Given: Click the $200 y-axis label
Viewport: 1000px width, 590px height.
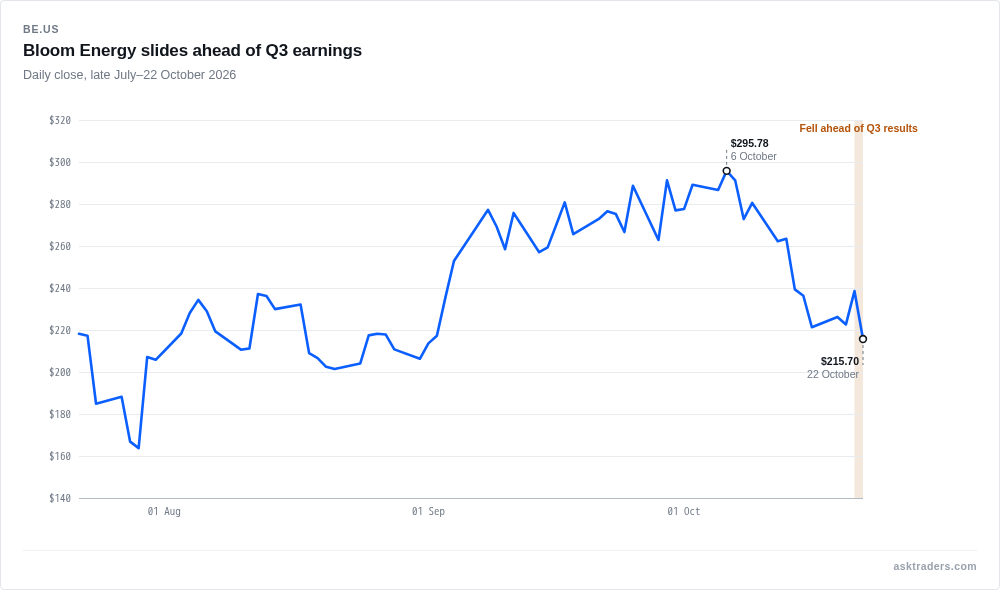Looking at the screenshot, I should [x=60, y=372].
